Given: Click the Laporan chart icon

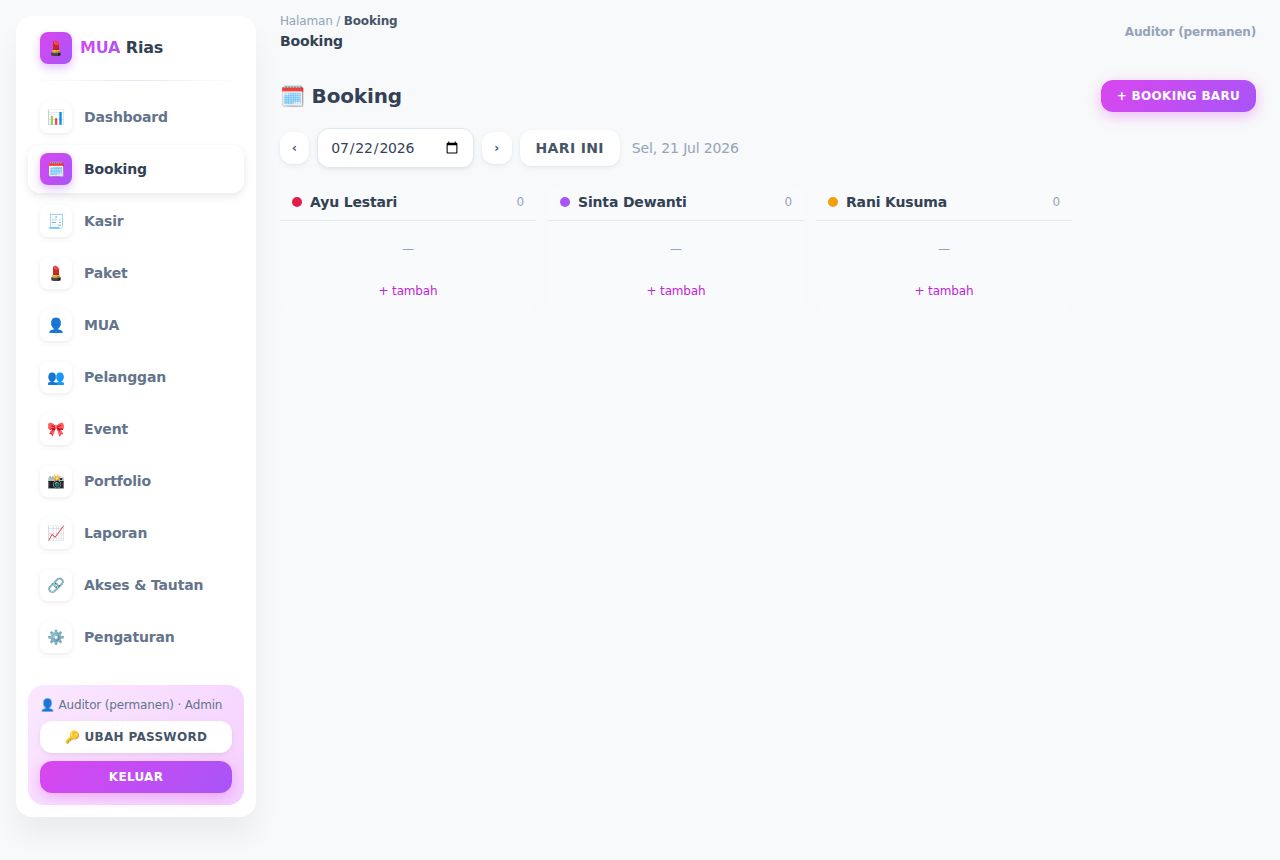Looking at the screenshot, I should coord(56,533).
